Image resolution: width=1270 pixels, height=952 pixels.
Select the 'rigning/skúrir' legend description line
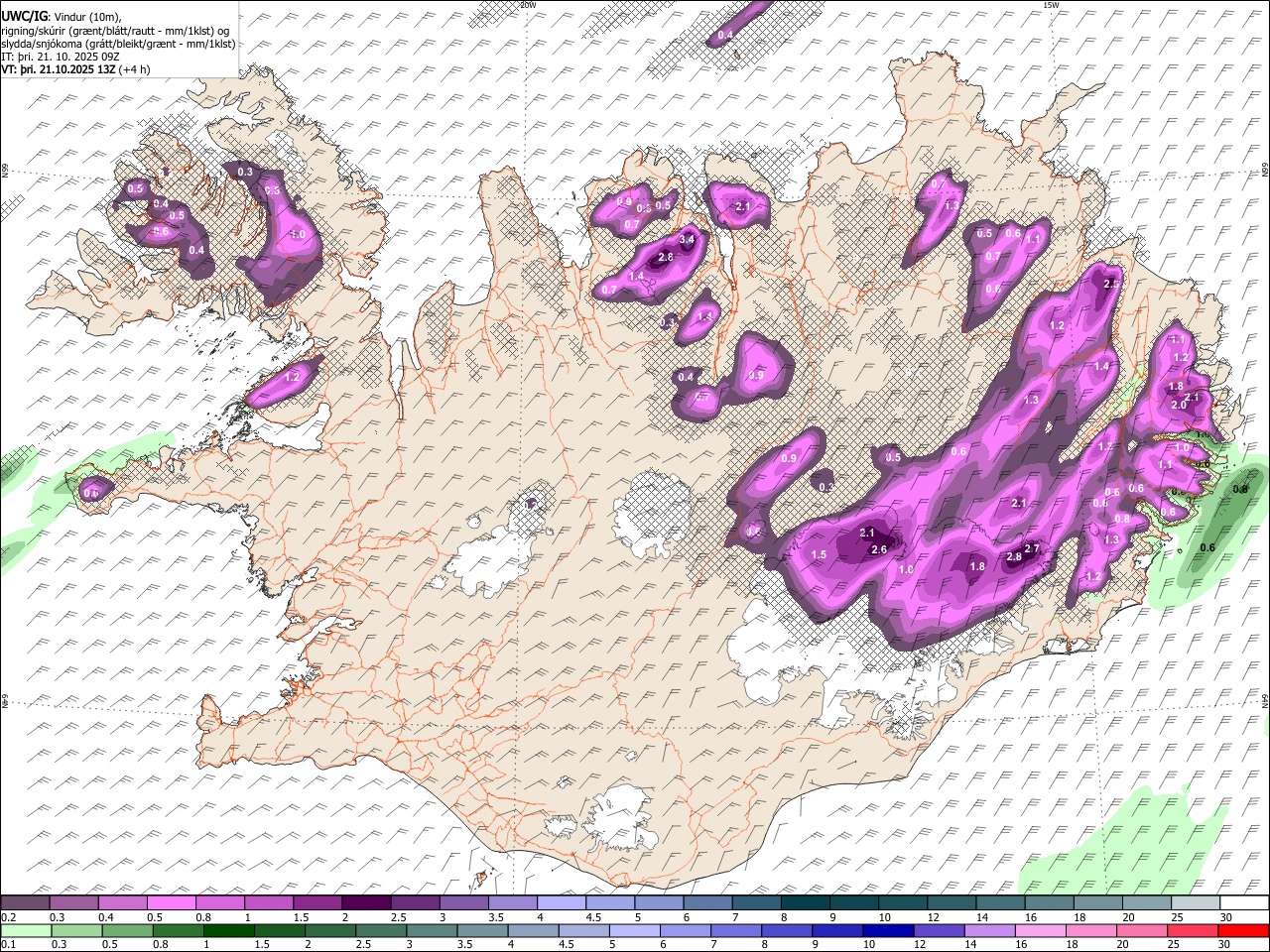(x=117, y=30)
